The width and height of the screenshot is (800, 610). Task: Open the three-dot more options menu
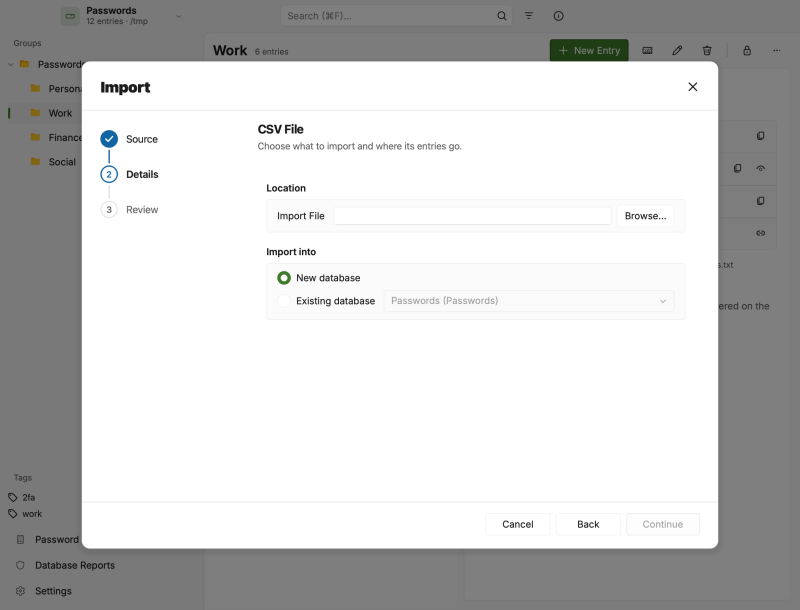(x=776, y=50)
